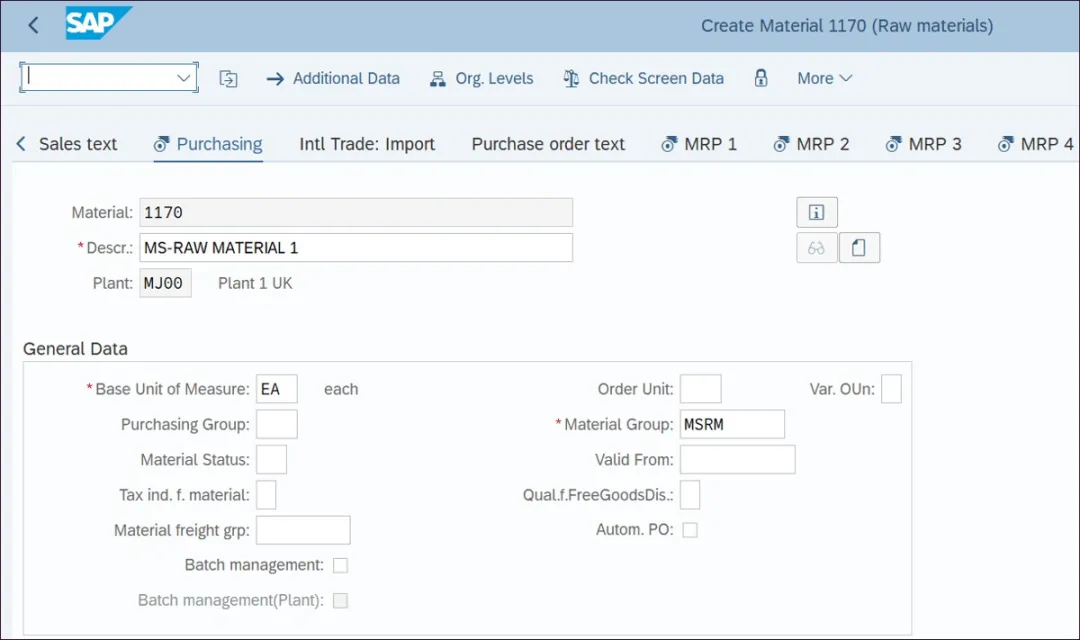Click the Order Unit field
1080x640 pixels.
coord(700,389)
